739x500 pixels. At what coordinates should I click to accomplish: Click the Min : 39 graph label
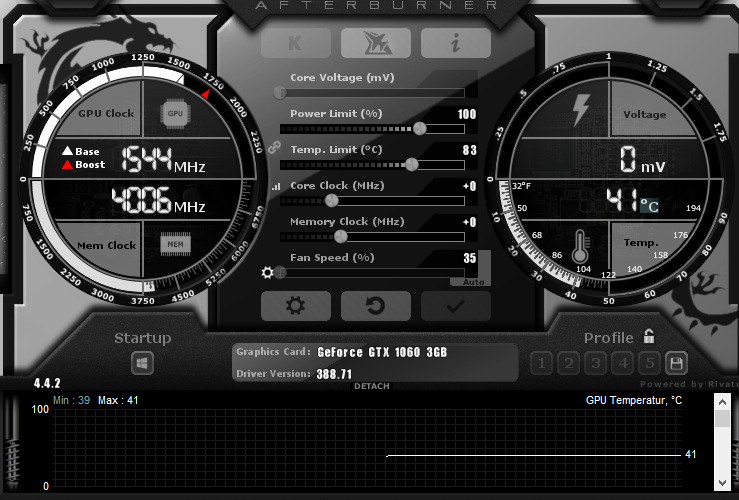pos(71,401)
